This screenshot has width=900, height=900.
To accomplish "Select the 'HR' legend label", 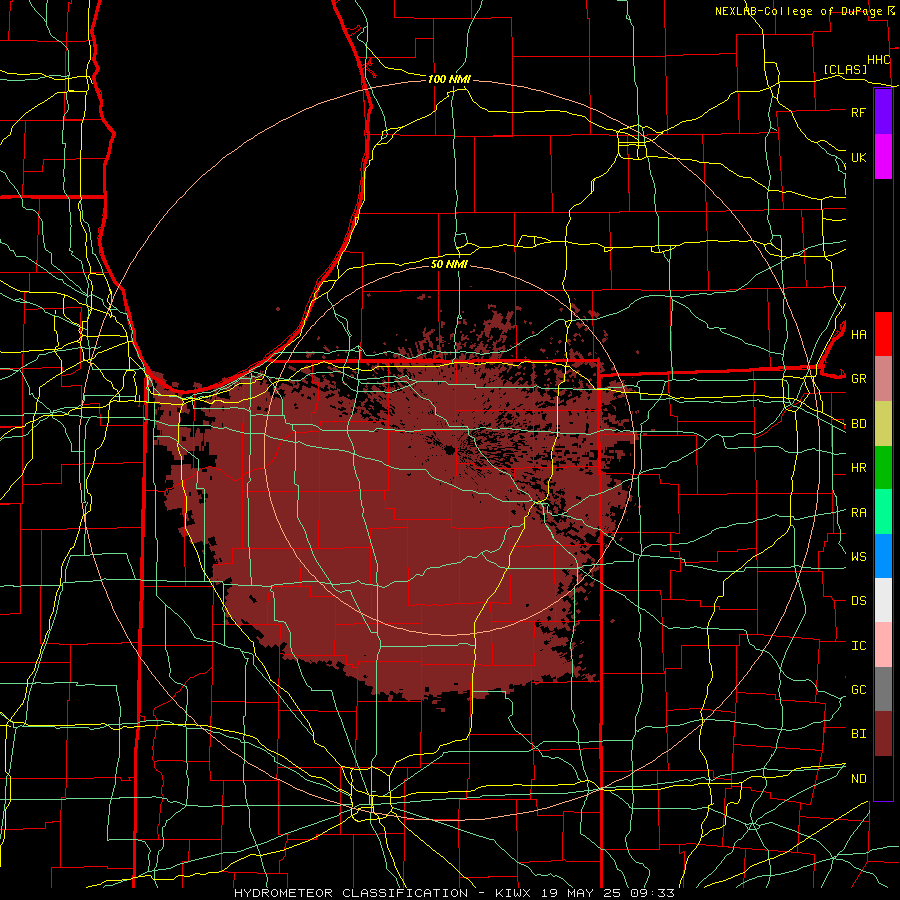I will (858, 468).
